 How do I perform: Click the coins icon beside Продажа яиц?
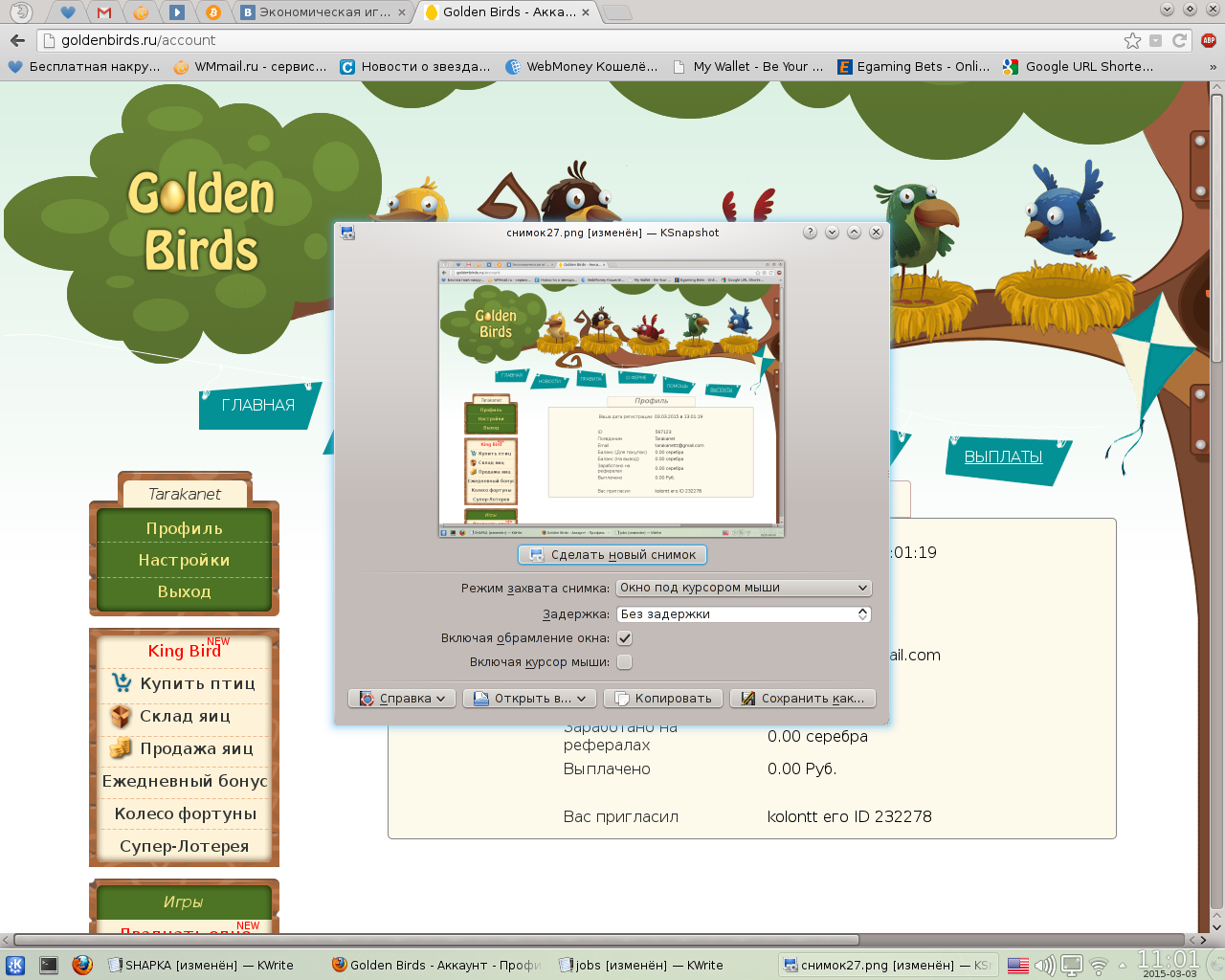pos(121,748)
